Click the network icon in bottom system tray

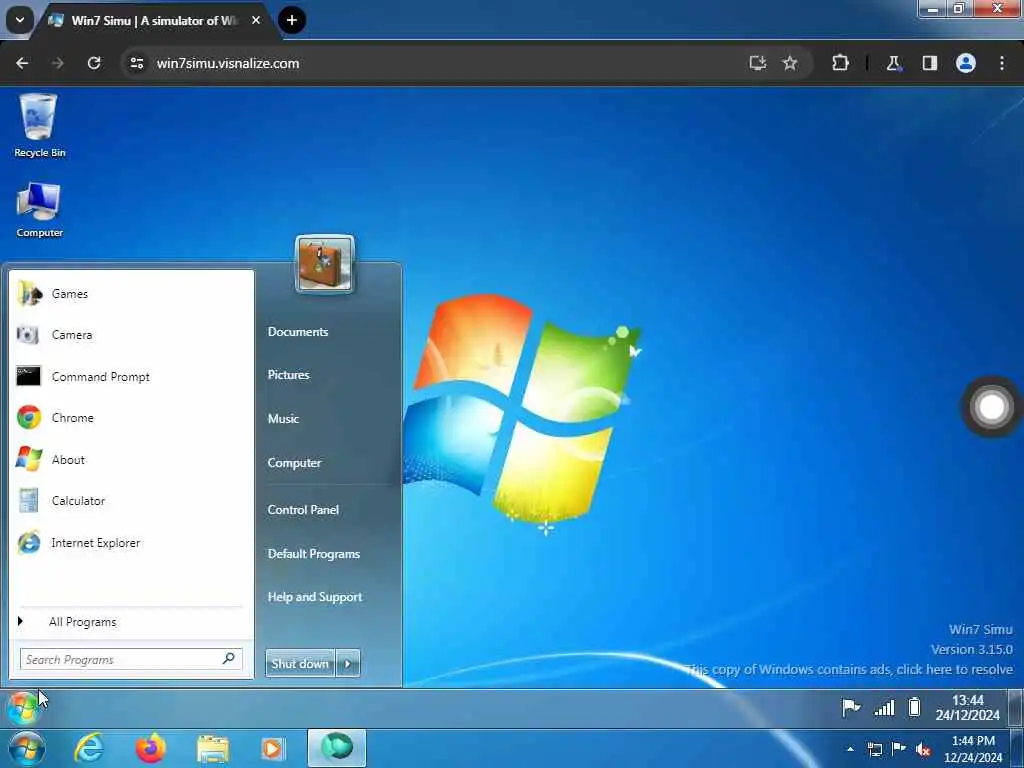(874, 750)
